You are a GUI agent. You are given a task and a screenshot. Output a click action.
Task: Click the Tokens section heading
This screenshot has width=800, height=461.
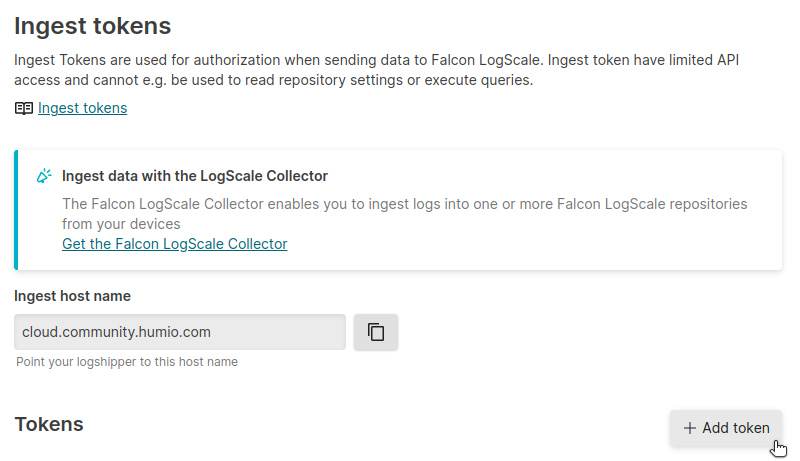pos(49,424)
